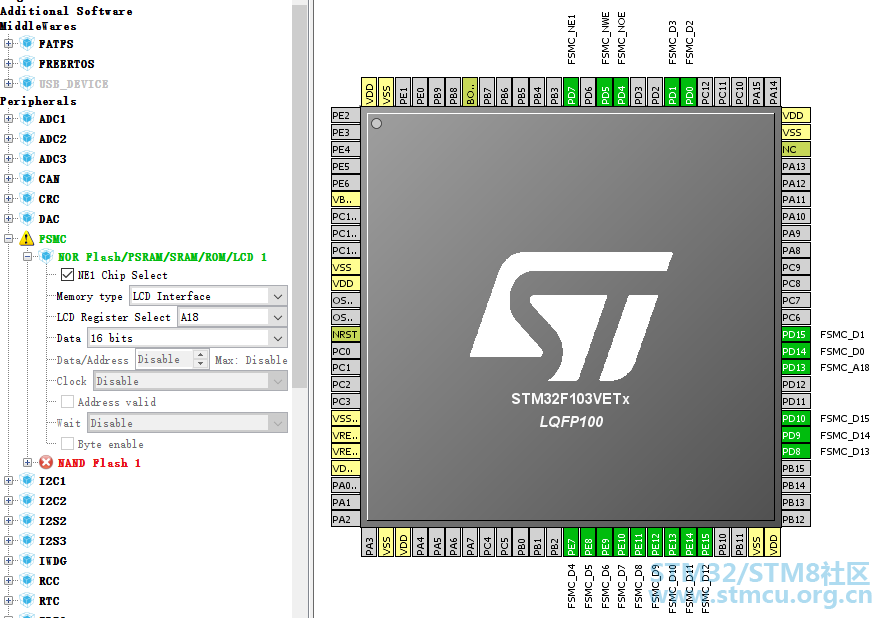Click the CRC peripheral cube icon
The height and width of the screenshot is (618, 881).
[x=26, y=199]
